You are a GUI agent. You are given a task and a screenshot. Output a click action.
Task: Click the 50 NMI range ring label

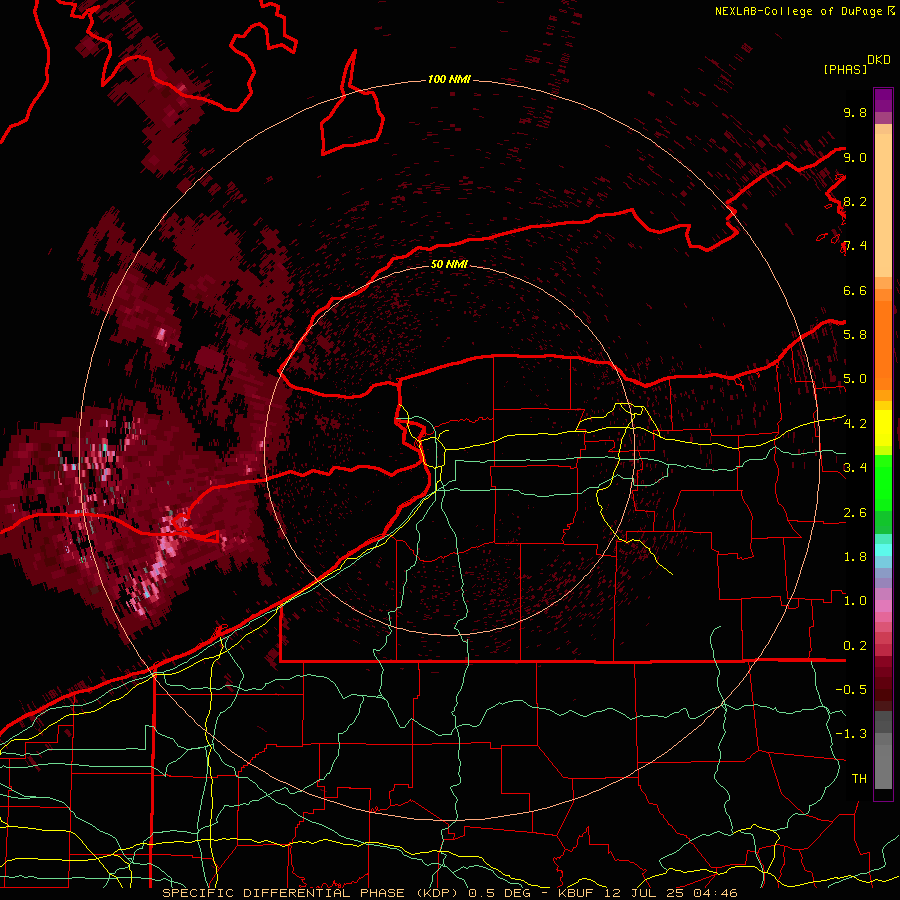pyautogui.click(x=449, y=264)
